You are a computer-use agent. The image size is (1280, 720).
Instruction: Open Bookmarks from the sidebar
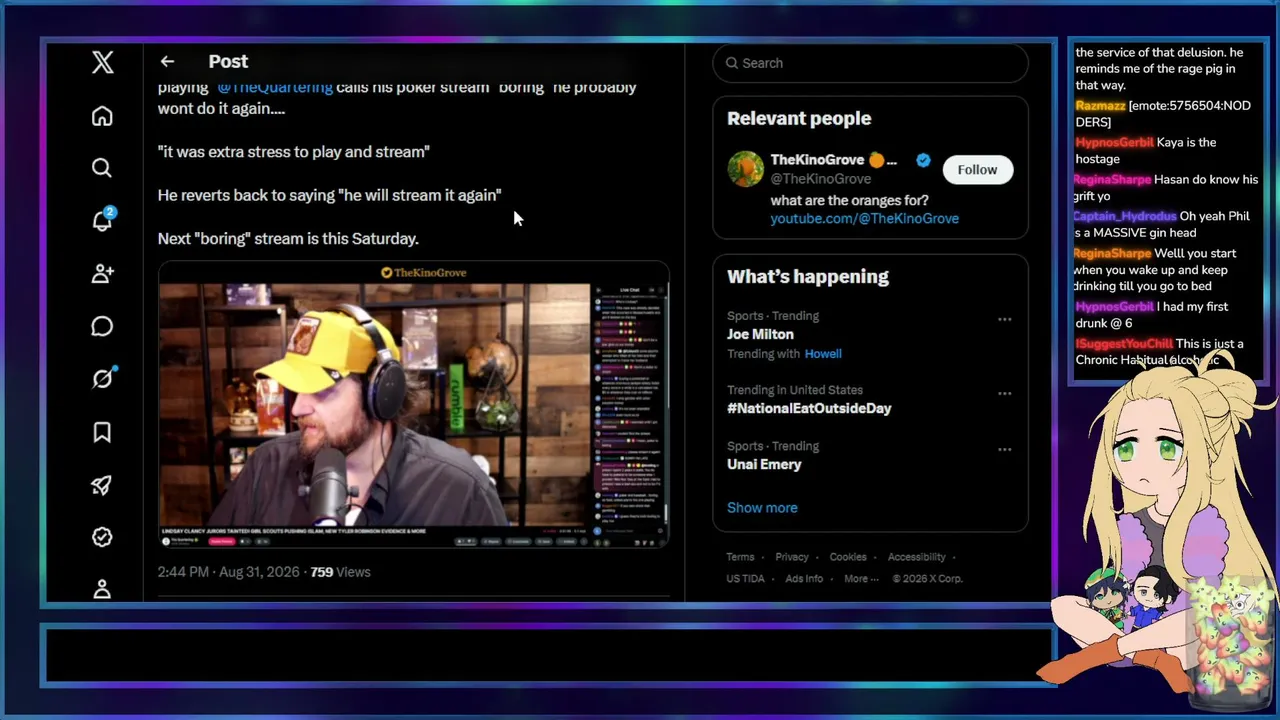pos(102,432)
